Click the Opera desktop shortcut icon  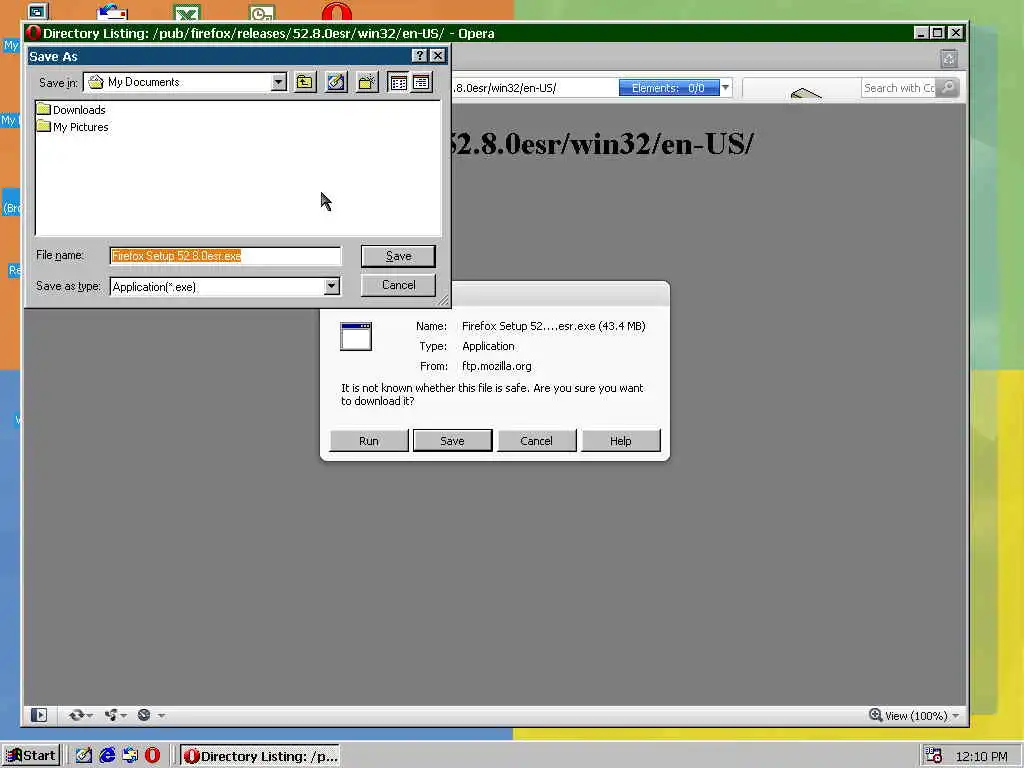click(336, 11)
